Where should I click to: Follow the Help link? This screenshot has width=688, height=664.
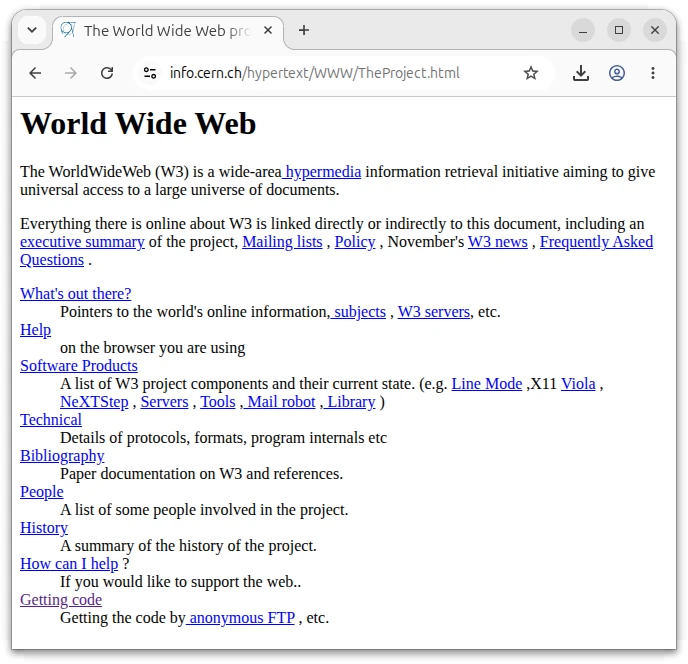pyautogui.click(x=36, y=330)
